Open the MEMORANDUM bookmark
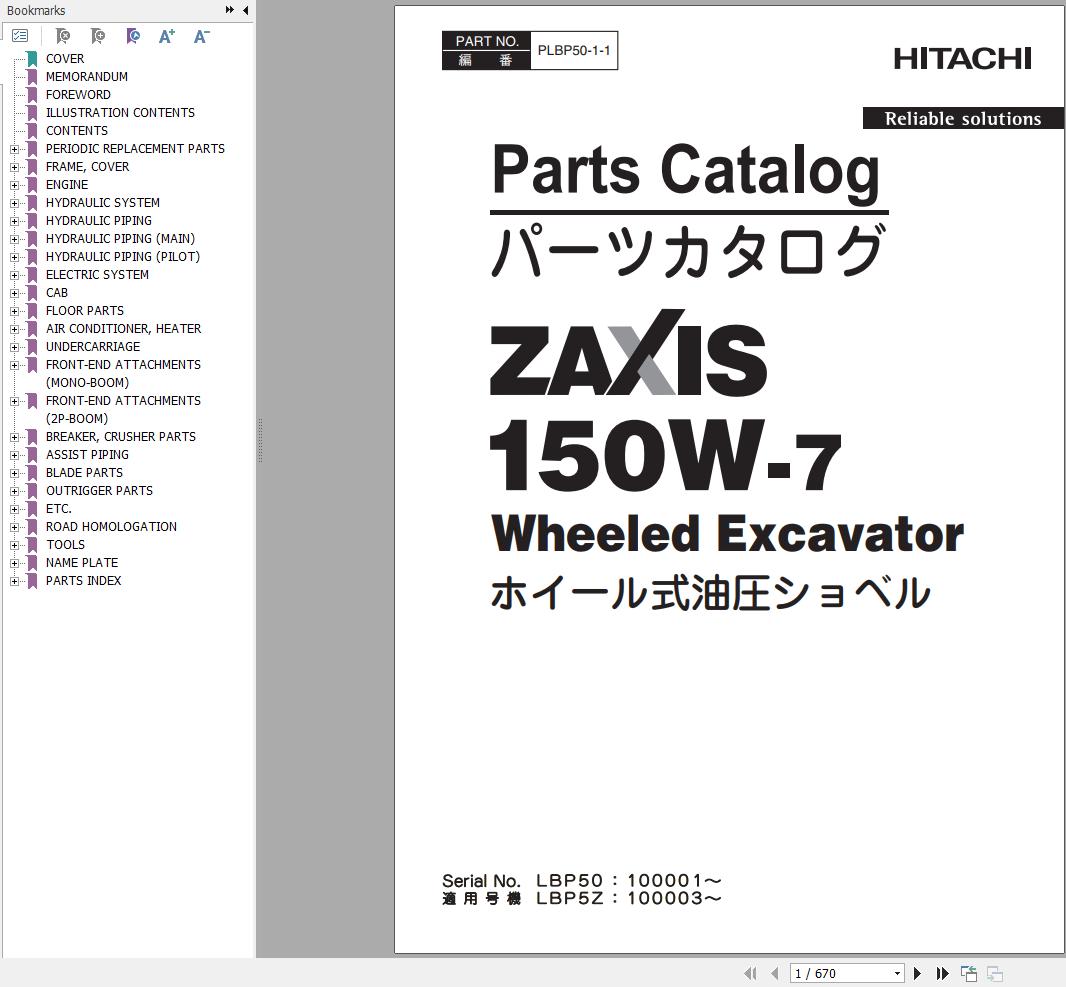The width and height of the screenshot is (1066, 987). (86, 77)
